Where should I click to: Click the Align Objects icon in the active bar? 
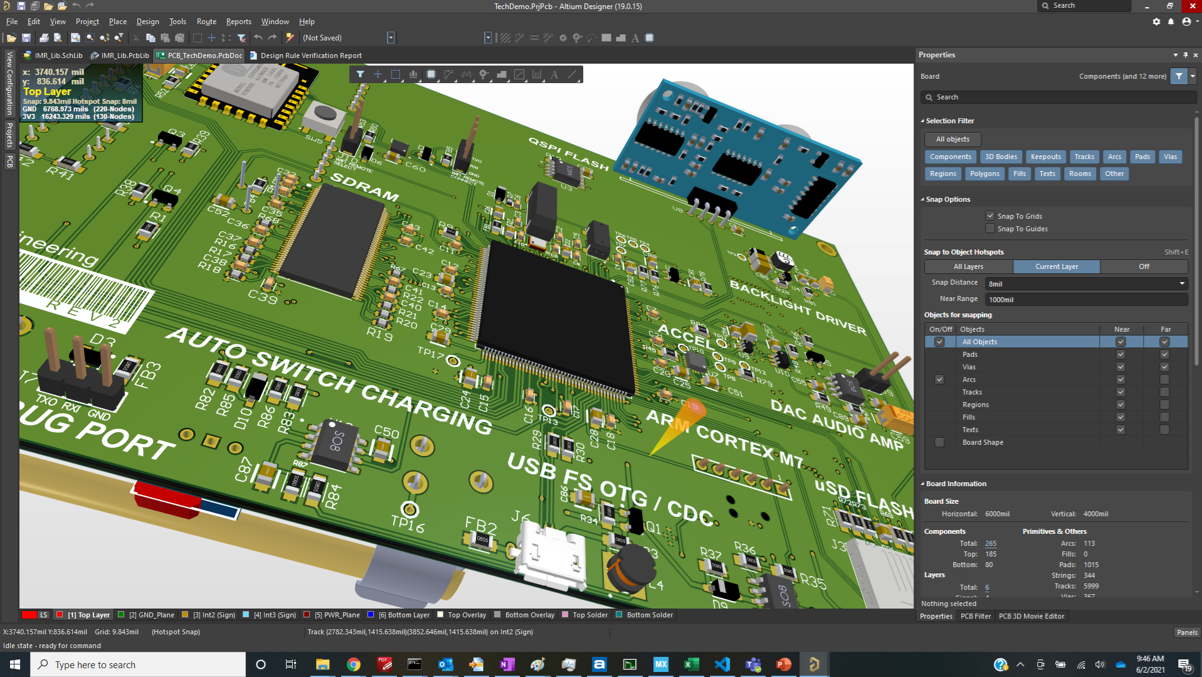pyautogui.click(x=413, y=74)
